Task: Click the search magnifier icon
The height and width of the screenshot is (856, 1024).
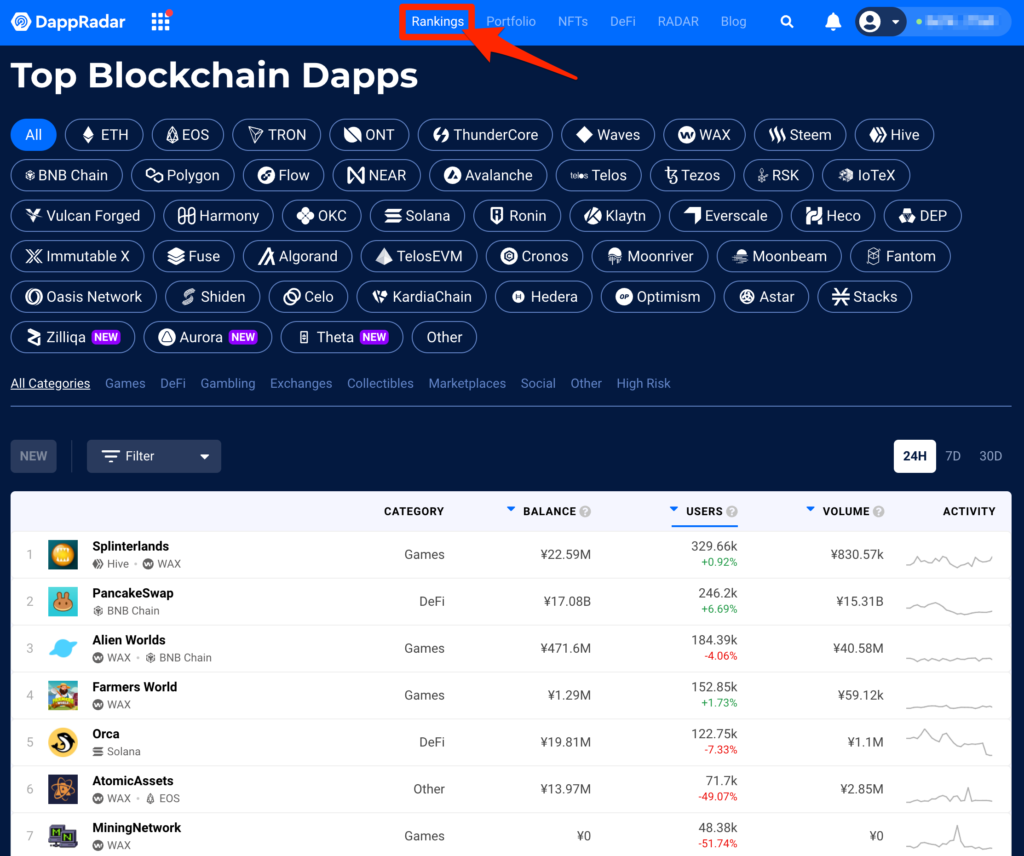Action: tap(787, 22)
